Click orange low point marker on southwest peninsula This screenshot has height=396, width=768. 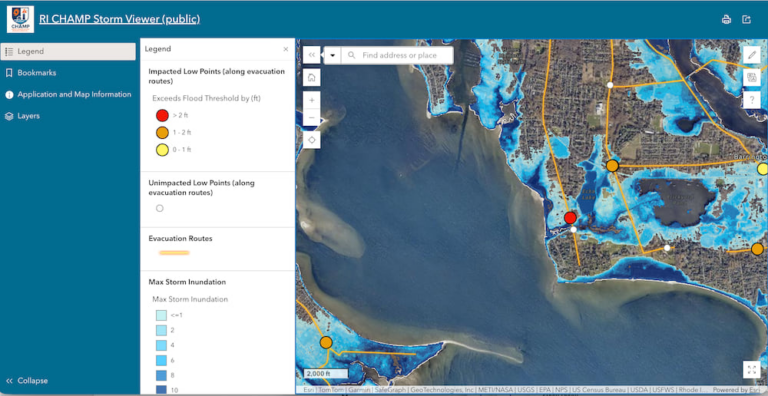pos(326,342)
